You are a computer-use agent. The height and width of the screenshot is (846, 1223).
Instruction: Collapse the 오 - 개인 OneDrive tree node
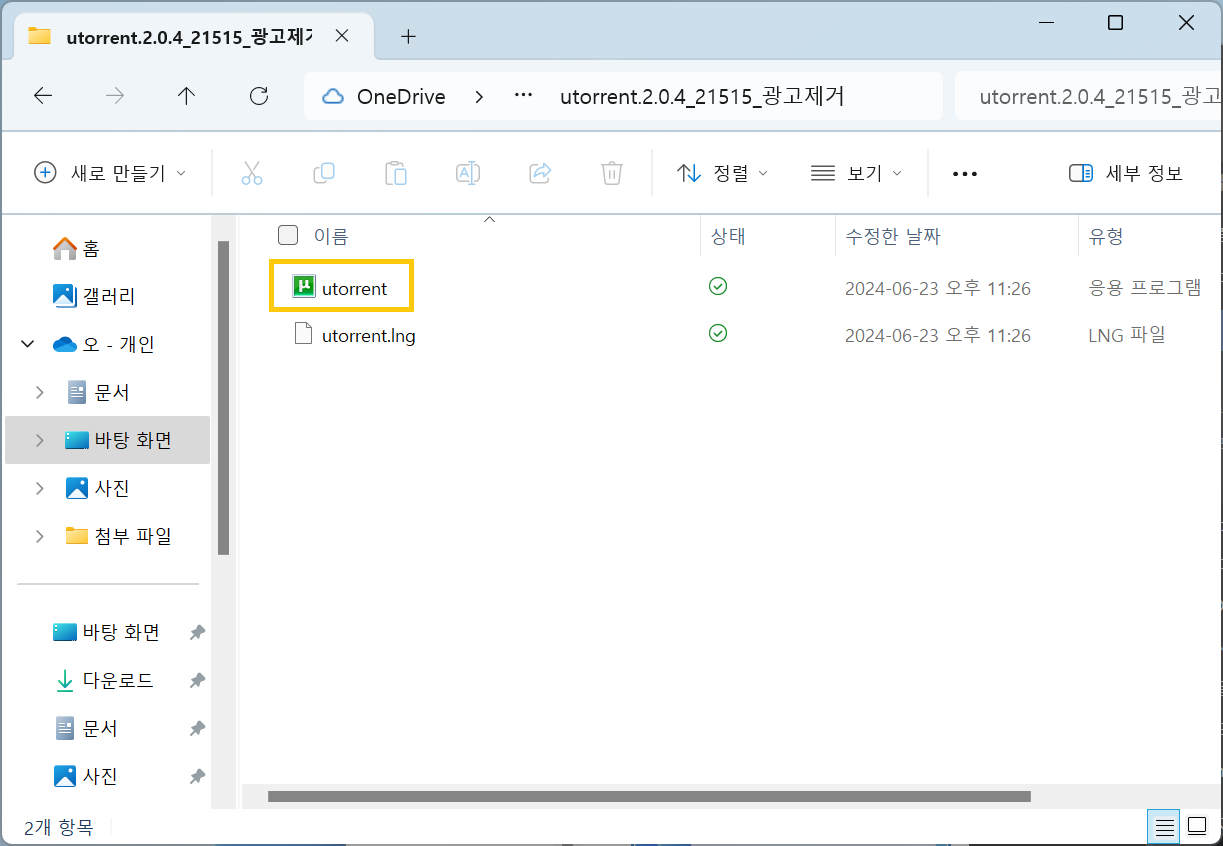26,344
